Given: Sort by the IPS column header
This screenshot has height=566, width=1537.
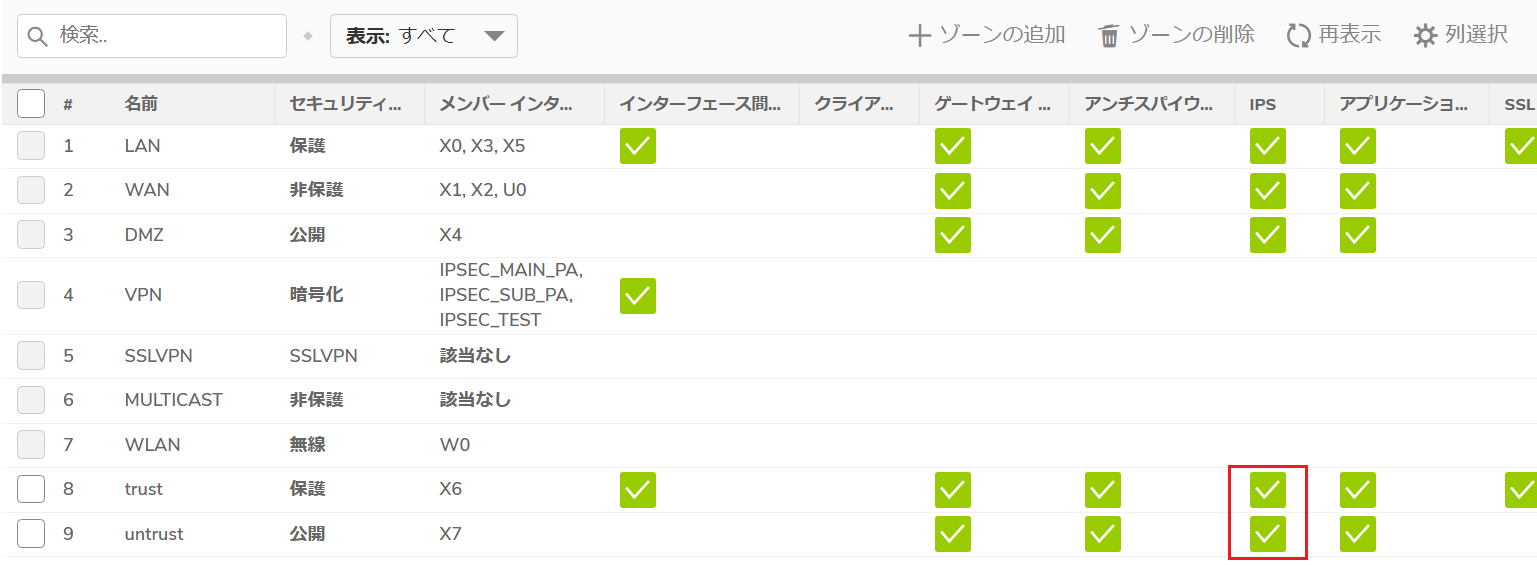Looking at the screenshot, I should pyautogui.click(x=1263, y=104).
